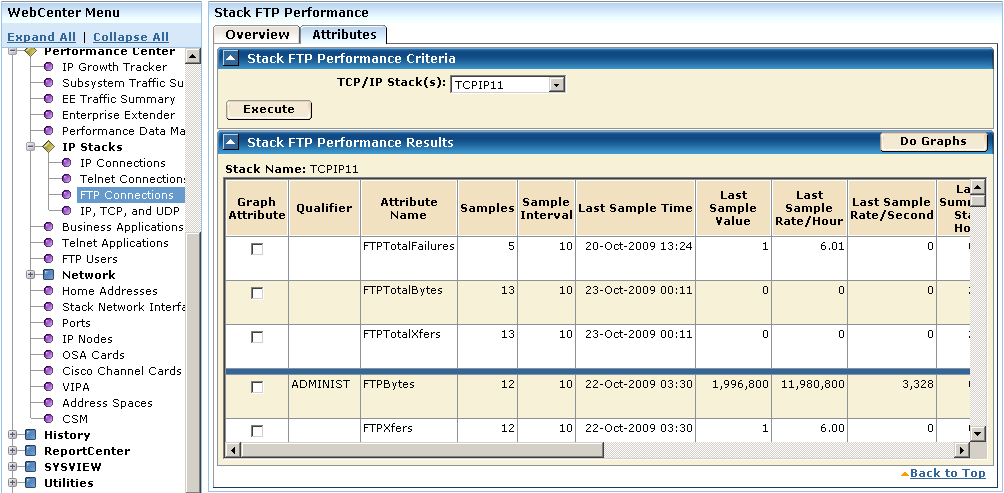
Task: Click the EE Traffic Summary bullet icon
Action: click(x=49, y=99)
